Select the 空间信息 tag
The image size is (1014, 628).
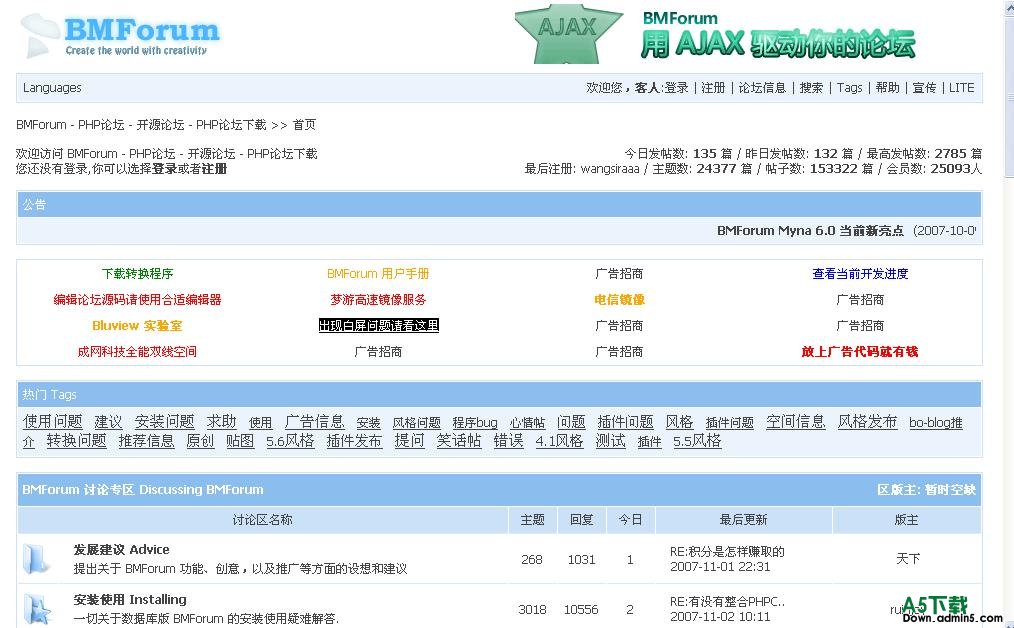point(795,422)
